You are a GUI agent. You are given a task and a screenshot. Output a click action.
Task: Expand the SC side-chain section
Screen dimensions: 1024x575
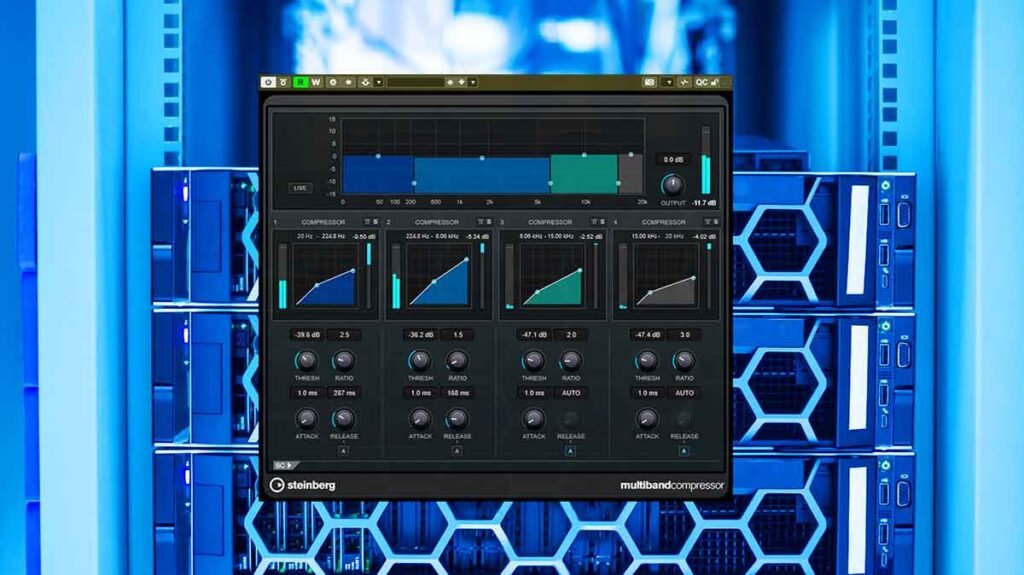pyautogui.click(x=285, y=465)
